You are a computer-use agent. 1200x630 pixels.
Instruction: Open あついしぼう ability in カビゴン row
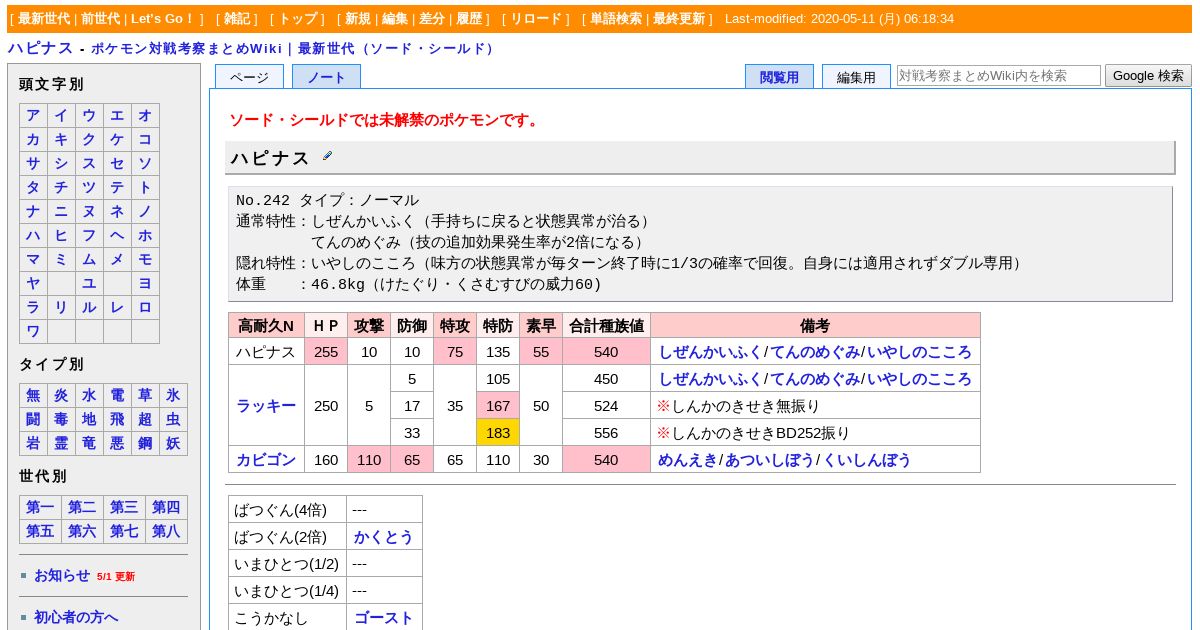(769, 460)
